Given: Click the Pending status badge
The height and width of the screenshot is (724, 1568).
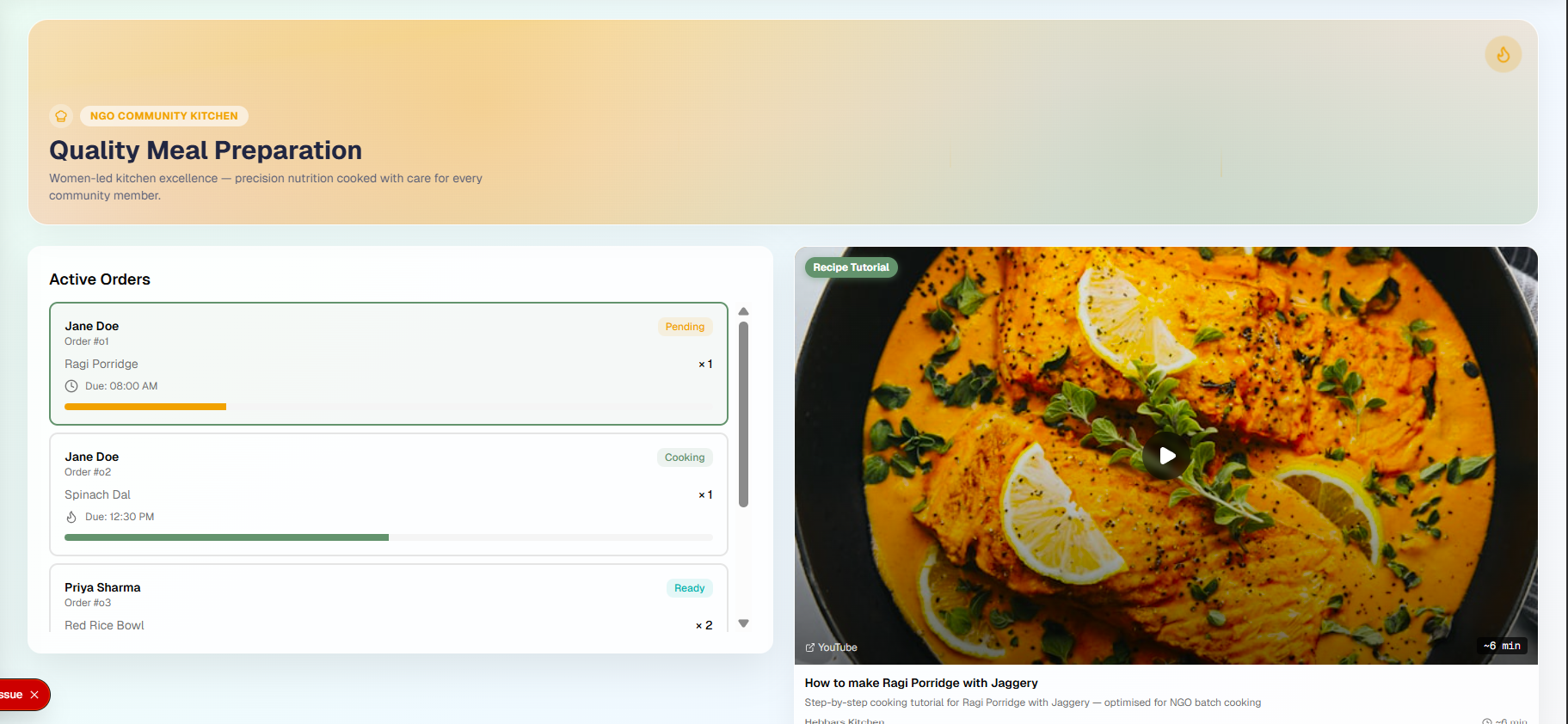Looking at the screenshot, I should click(x=685, y=327).
